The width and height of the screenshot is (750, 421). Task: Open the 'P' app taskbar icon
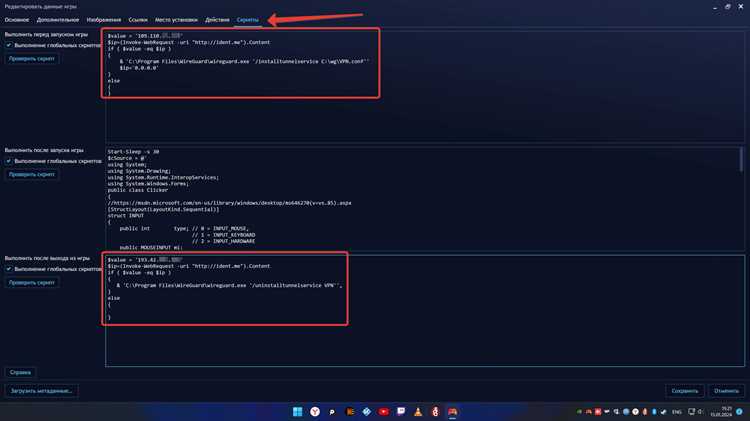(332, 411)
